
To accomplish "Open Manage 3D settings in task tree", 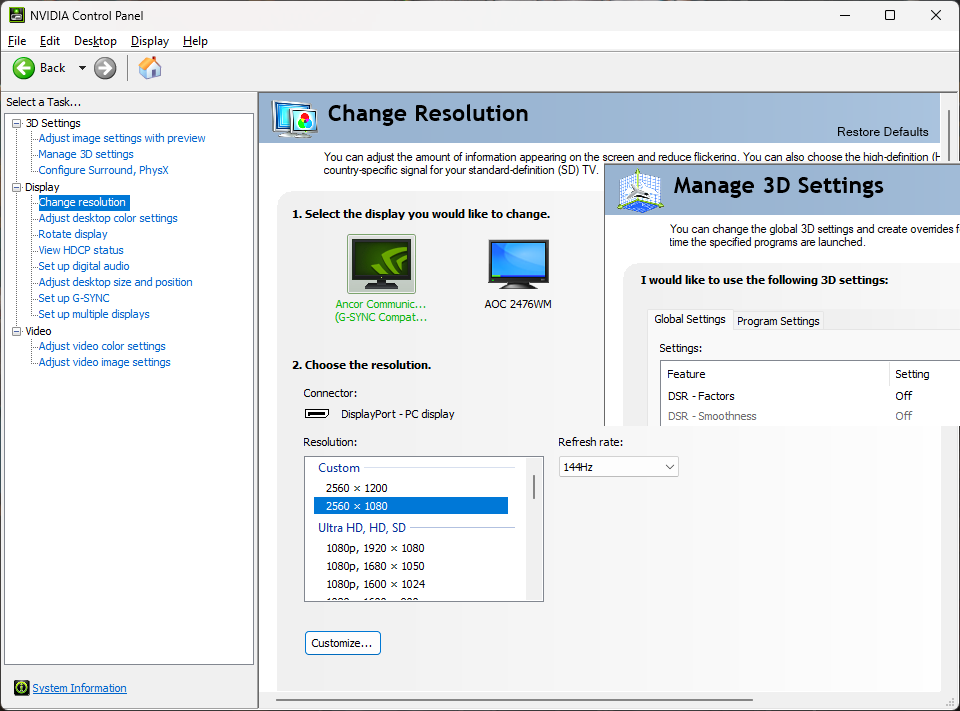I will point(86,154).
